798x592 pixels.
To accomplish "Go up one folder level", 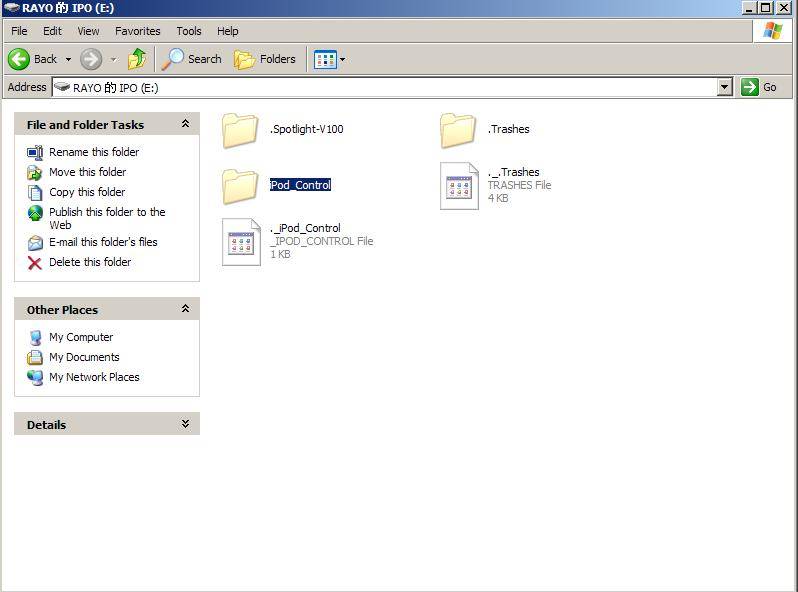I will pos(137,59).
